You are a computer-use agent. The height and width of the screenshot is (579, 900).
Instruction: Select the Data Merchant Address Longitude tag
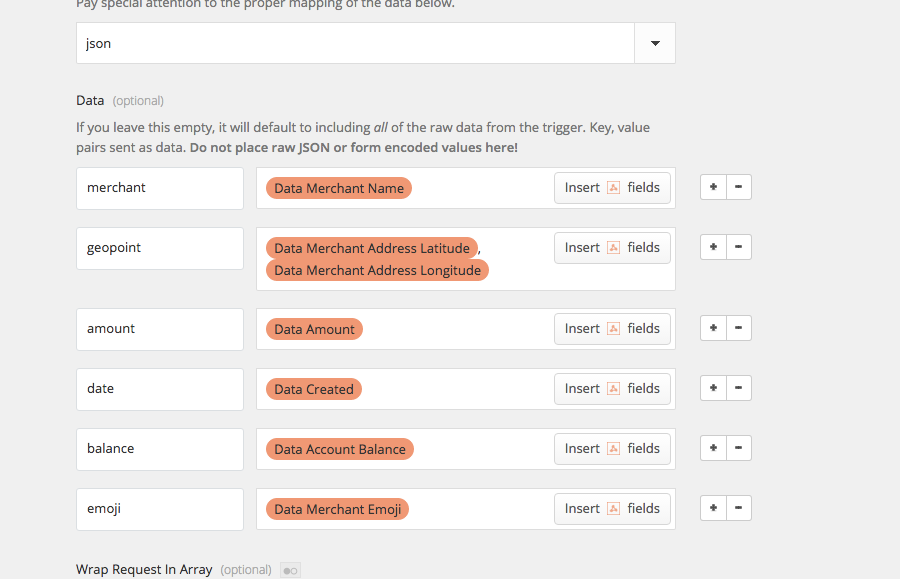point(377,270)
